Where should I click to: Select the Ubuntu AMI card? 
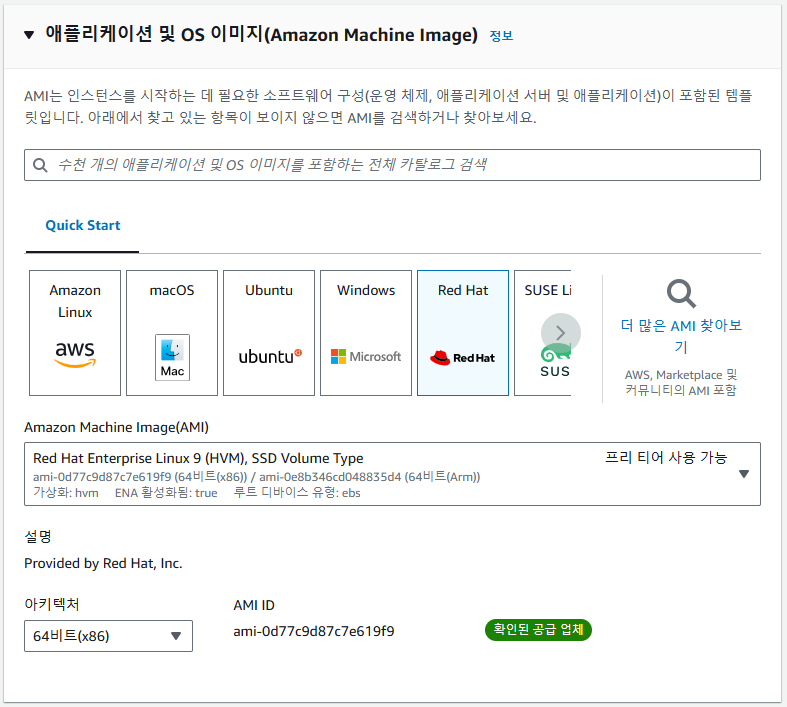point(269,333)
